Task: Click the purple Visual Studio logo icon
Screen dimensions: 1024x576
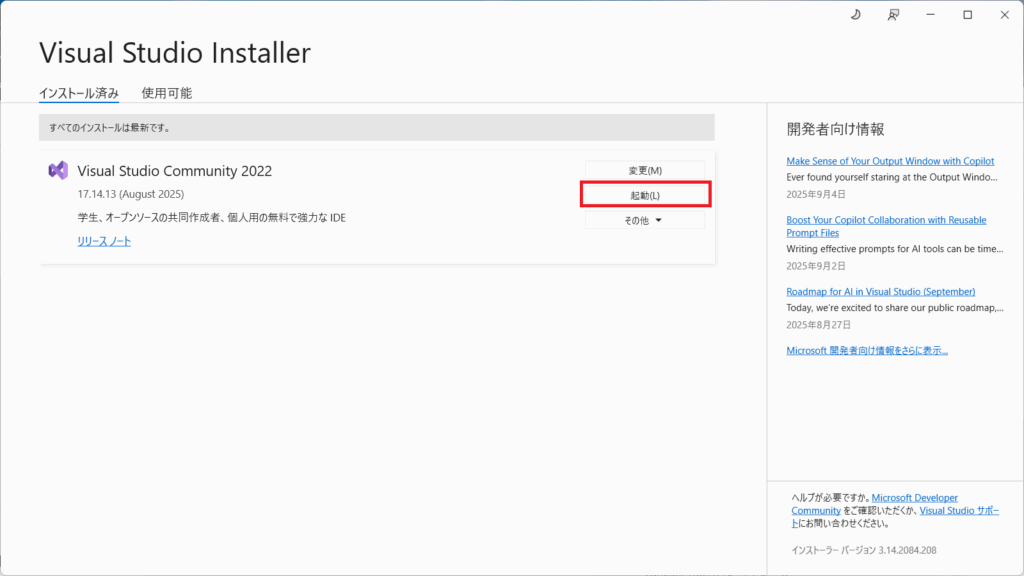Action: point(58,170)
